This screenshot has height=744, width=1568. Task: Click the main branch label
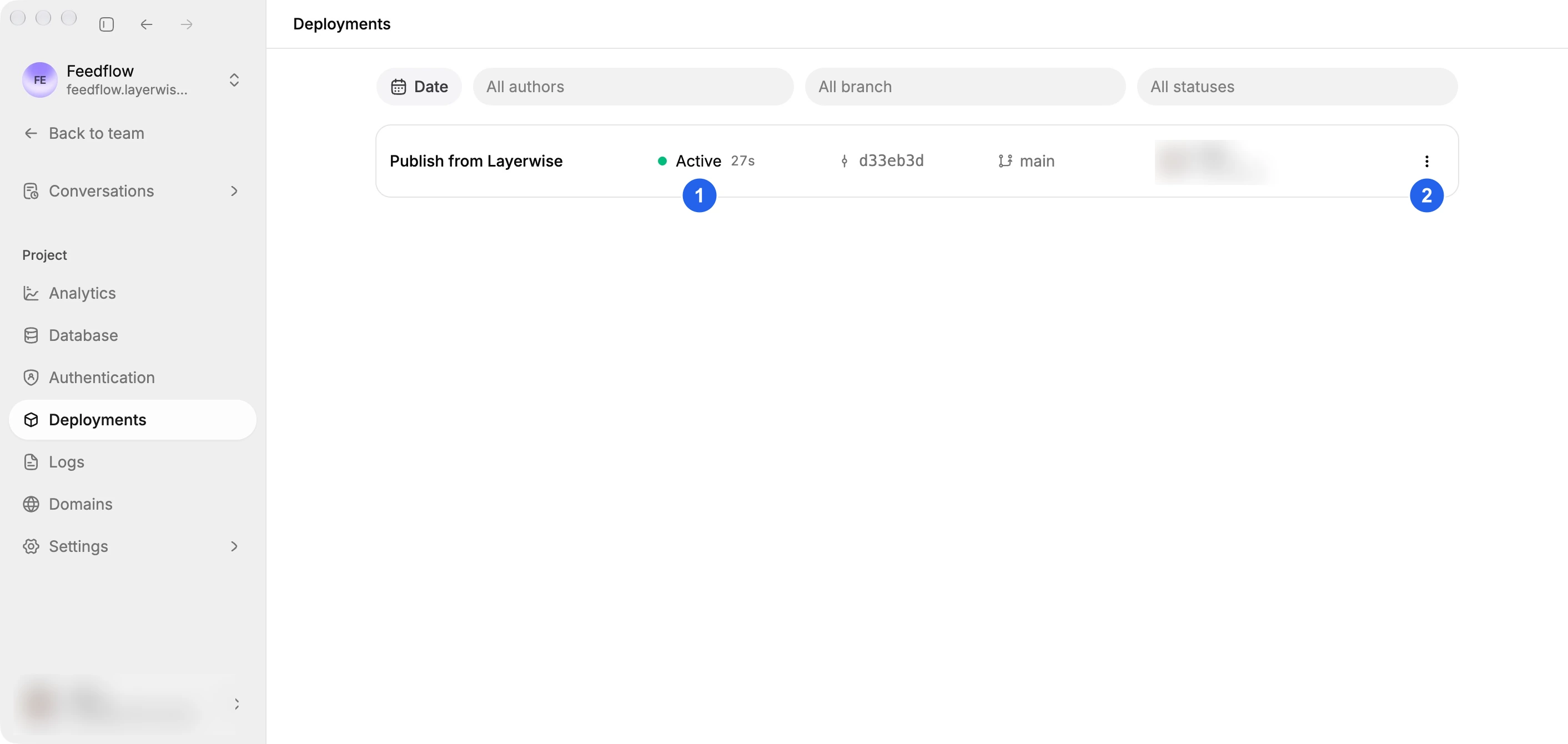[x=1037, y=160]
